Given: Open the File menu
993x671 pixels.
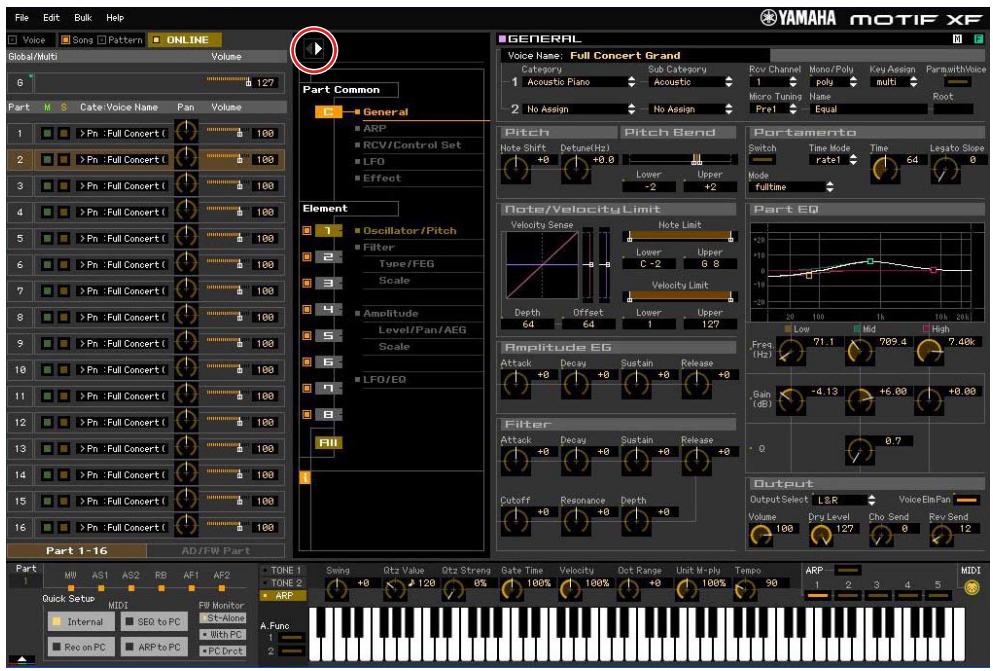Looking at the screenshot, I should [22, 18].
